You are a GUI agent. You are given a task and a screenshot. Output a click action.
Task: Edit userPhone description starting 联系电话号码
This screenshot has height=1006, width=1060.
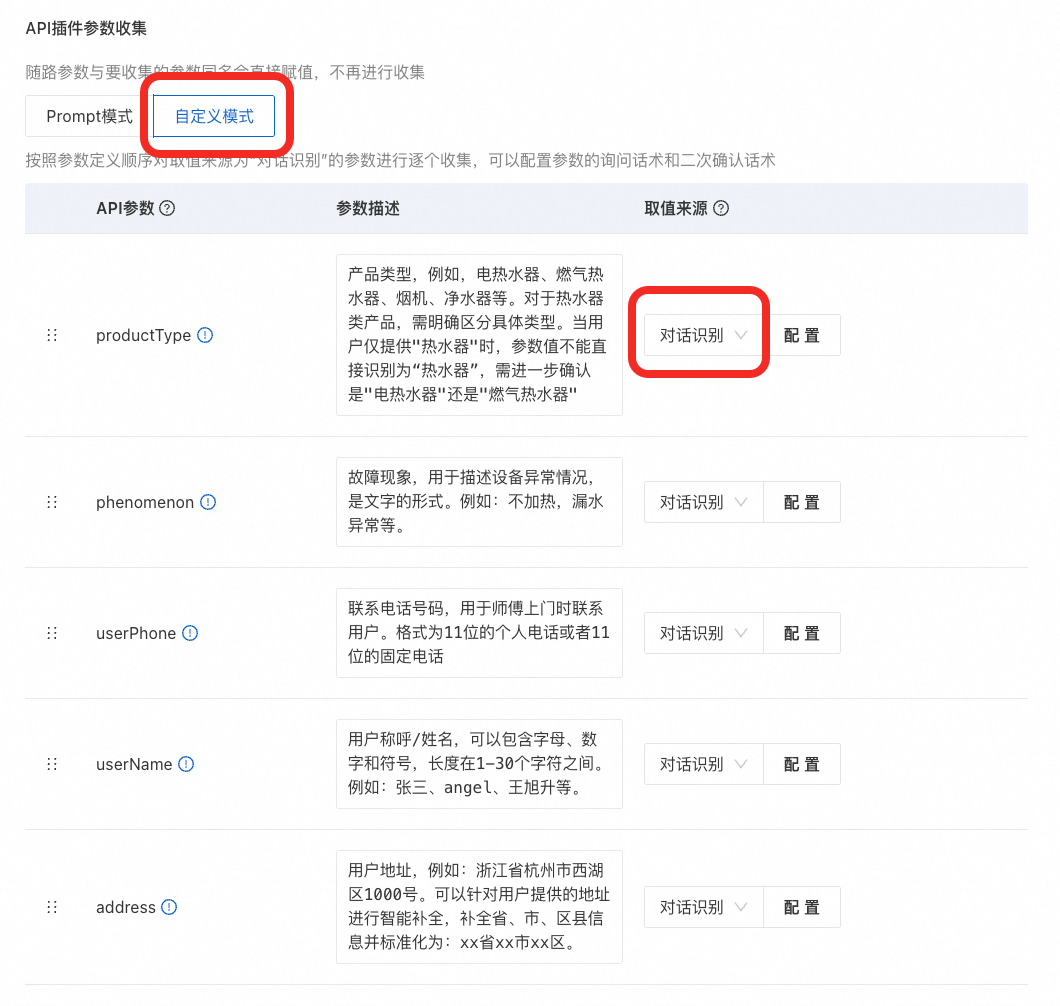click(479, 633)
